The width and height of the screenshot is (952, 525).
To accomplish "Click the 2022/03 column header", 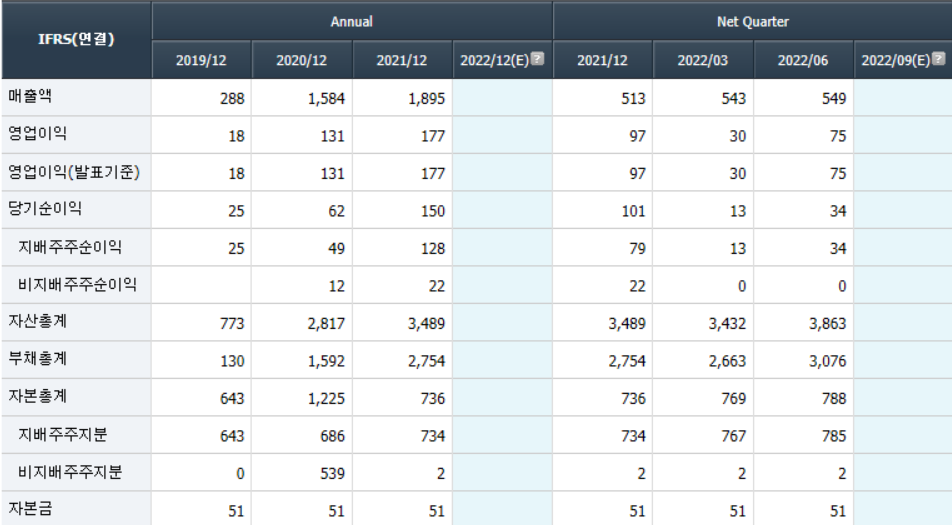I will (702, 60).
